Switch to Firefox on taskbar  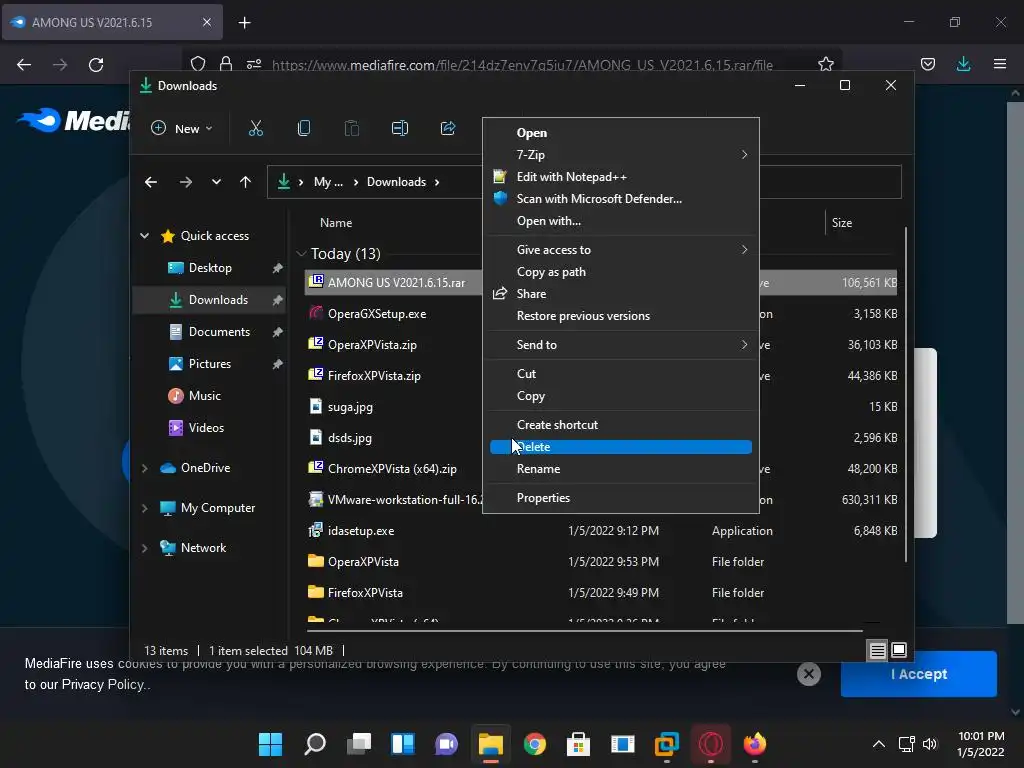[755, 744]
